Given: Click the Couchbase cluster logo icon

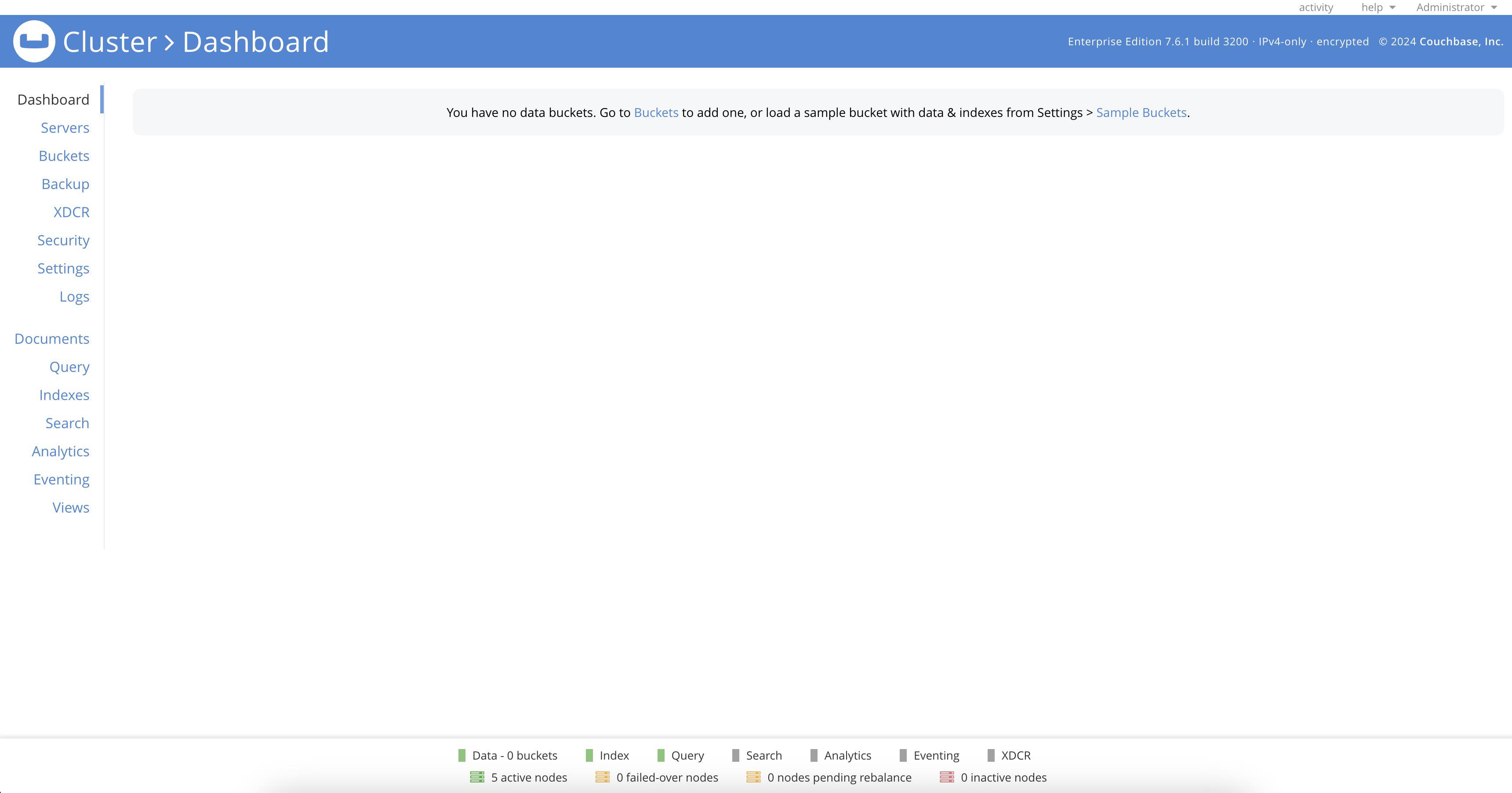Looking at the screenshot, I should click(32, 41).
